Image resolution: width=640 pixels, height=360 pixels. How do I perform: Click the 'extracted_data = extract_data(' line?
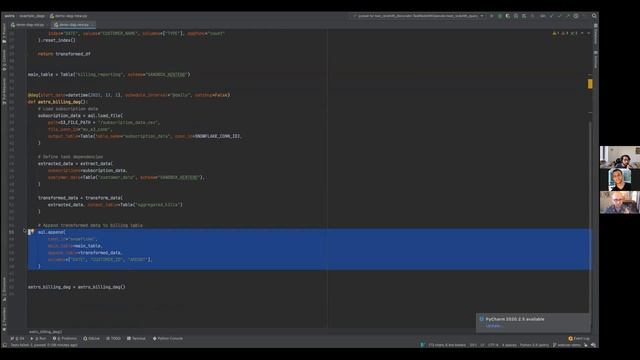(75, 164)
